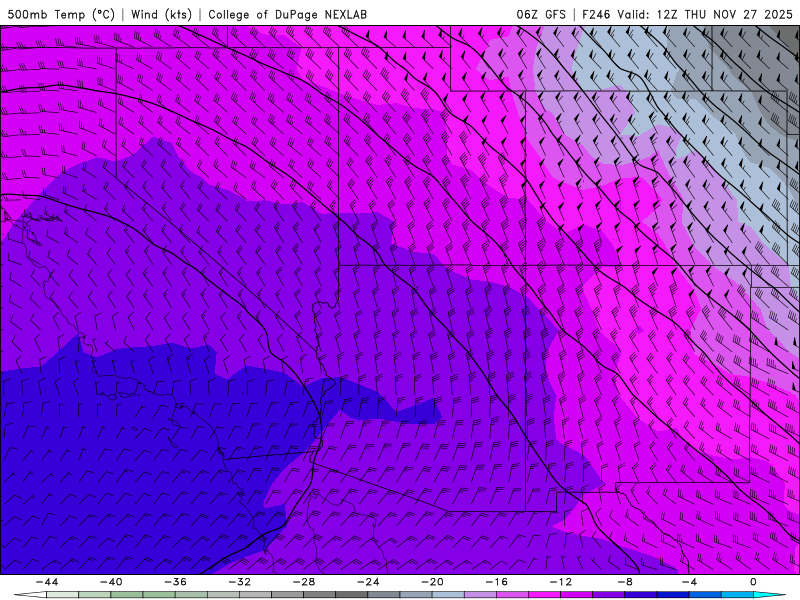Click the "500mb Temp (°C)" title text

61,15
